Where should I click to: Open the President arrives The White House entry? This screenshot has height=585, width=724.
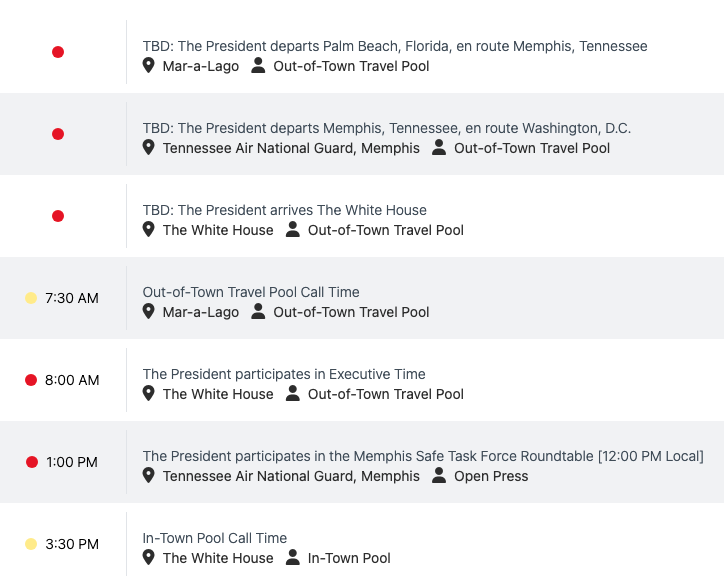coord(284,210)
